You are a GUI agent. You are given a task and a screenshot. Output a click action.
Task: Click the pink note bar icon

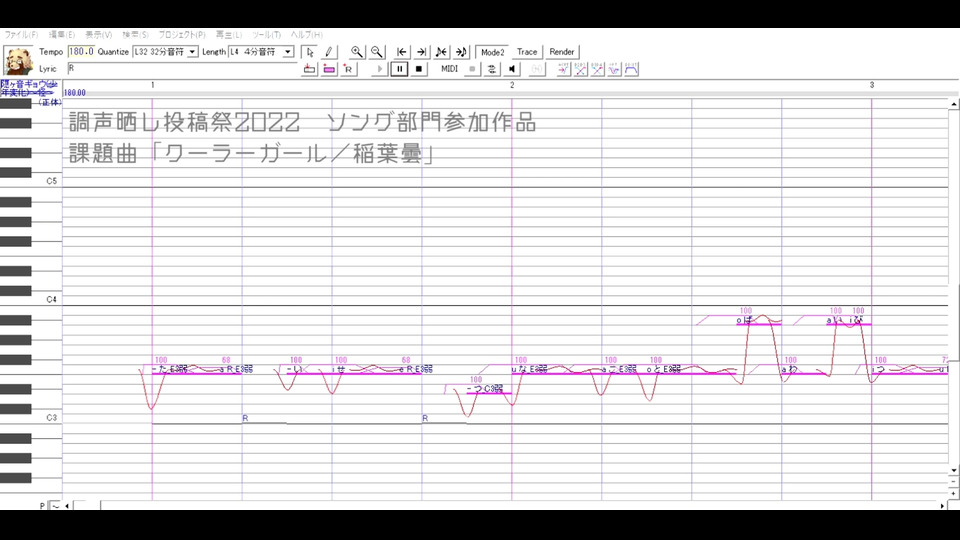[329, 69]
